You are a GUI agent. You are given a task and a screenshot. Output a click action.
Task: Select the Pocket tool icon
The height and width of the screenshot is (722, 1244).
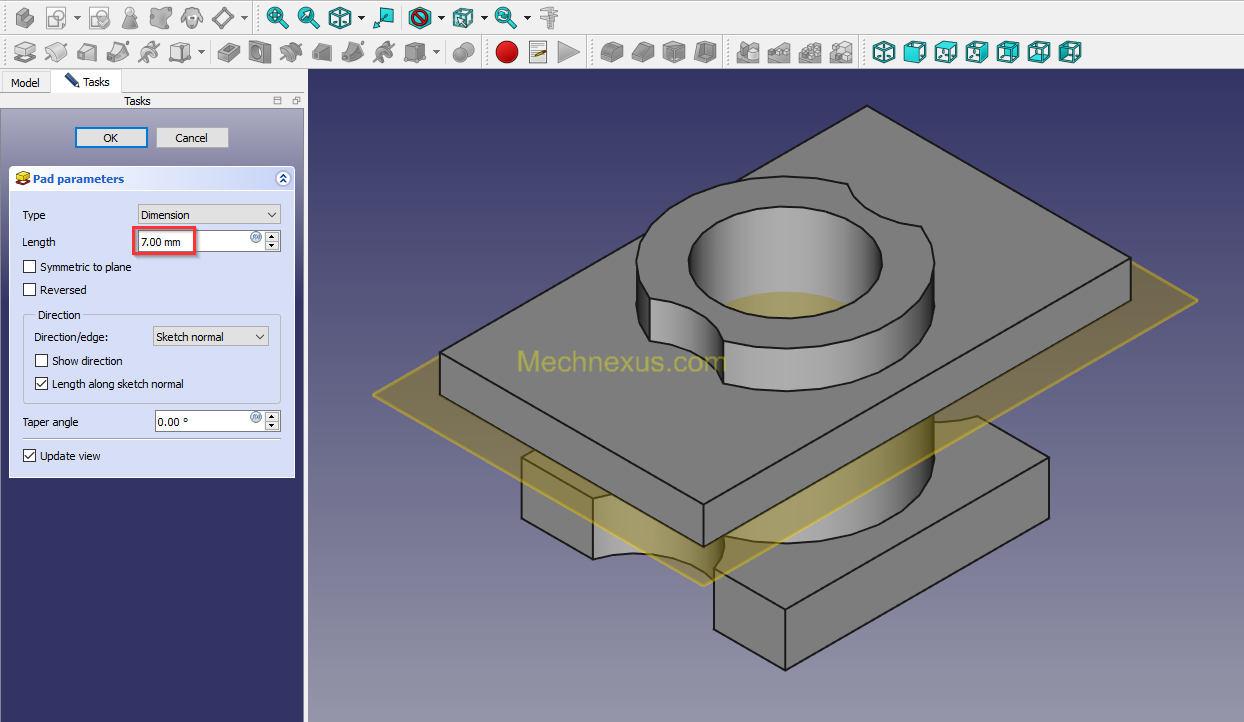228,51
